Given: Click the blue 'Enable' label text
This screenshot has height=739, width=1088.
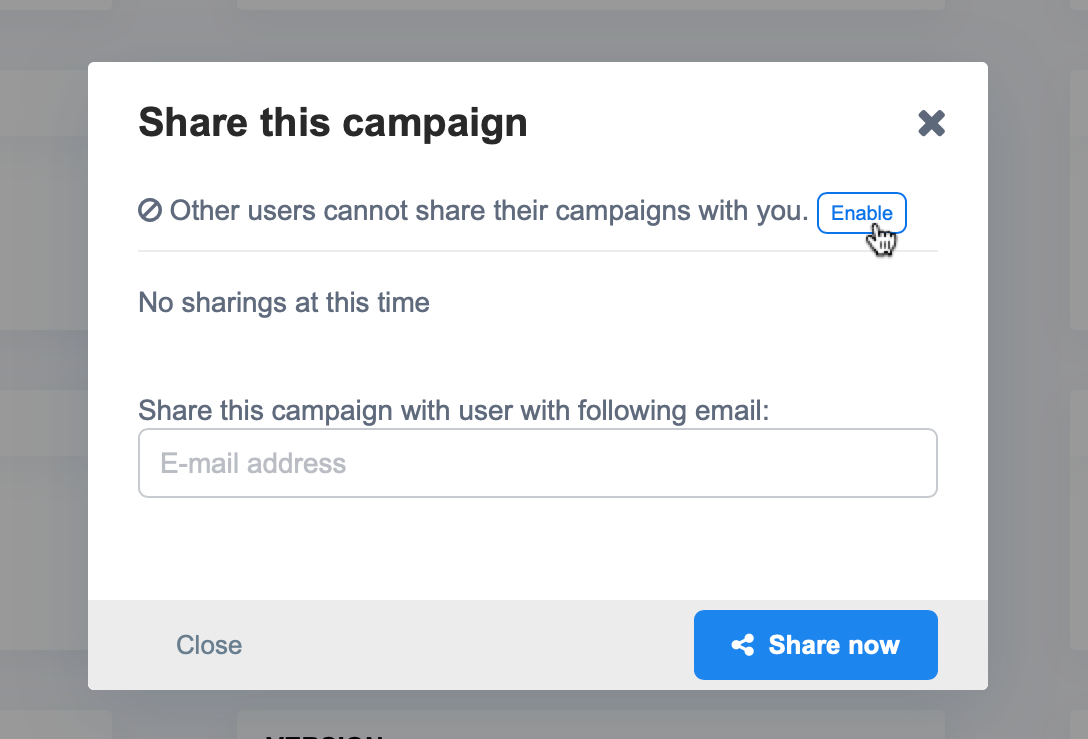Looking at the screenshot, I should click(x=861, y=213).
